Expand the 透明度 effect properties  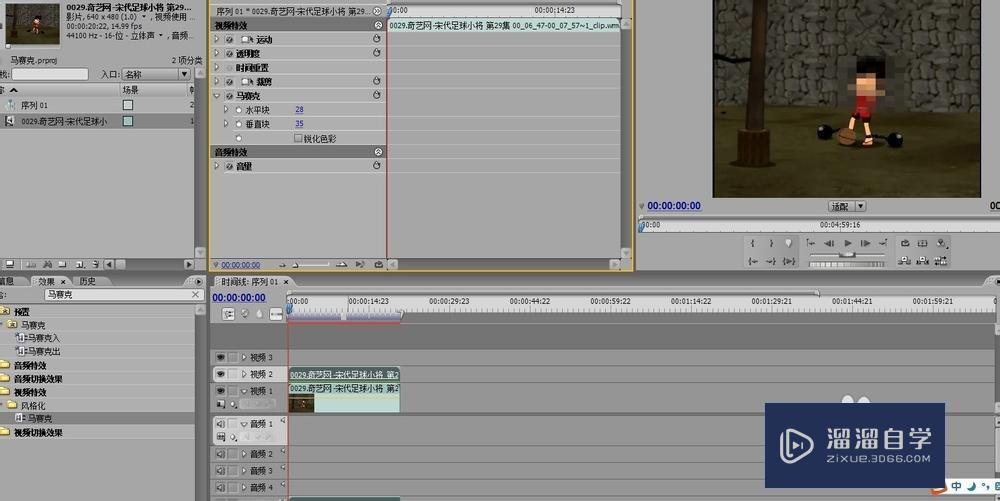point(217,54)
